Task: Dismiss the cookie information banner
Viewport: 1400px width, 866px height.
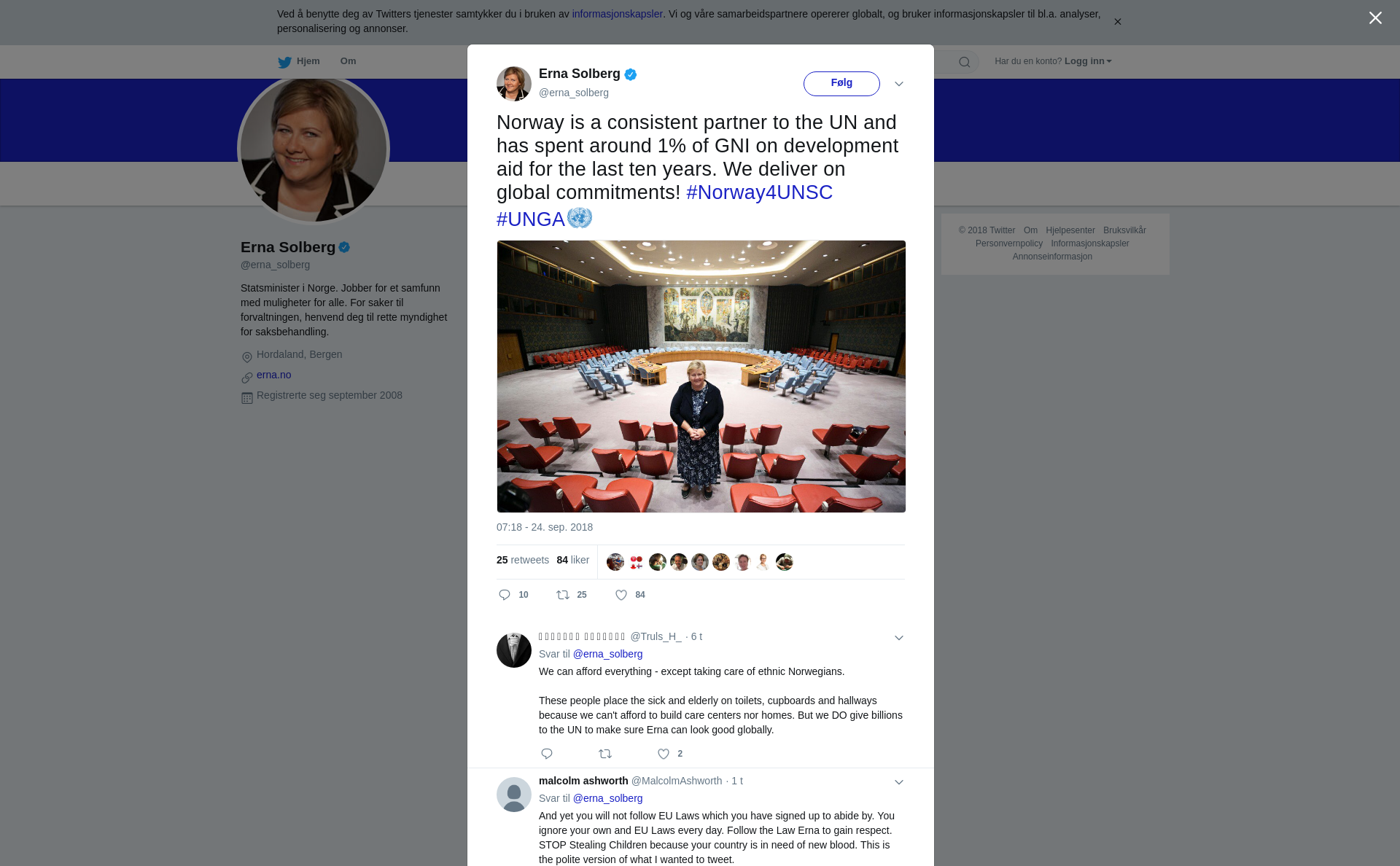Action: coord(1117,22)
